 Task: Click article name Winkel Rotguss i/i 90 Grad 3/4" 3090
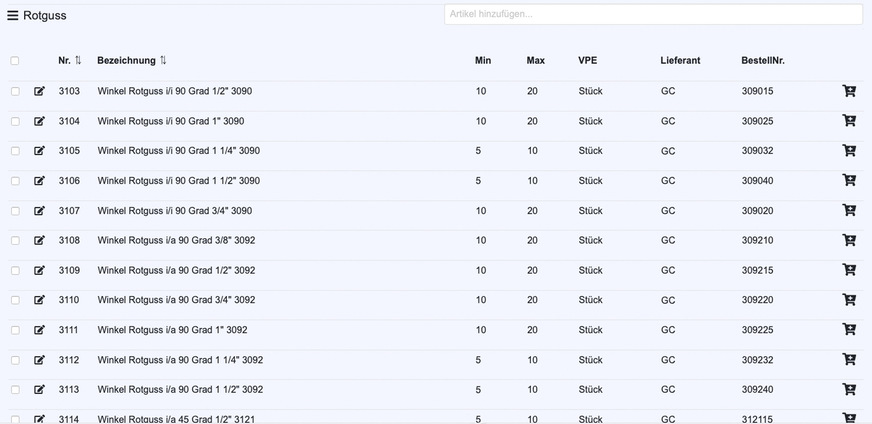tap(174, 211)
